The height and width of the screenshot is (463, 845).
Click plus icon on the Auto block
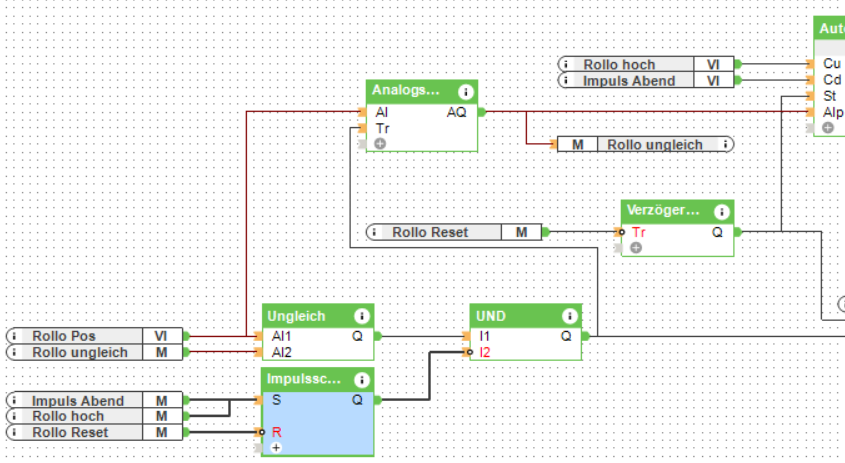[828, 128]
